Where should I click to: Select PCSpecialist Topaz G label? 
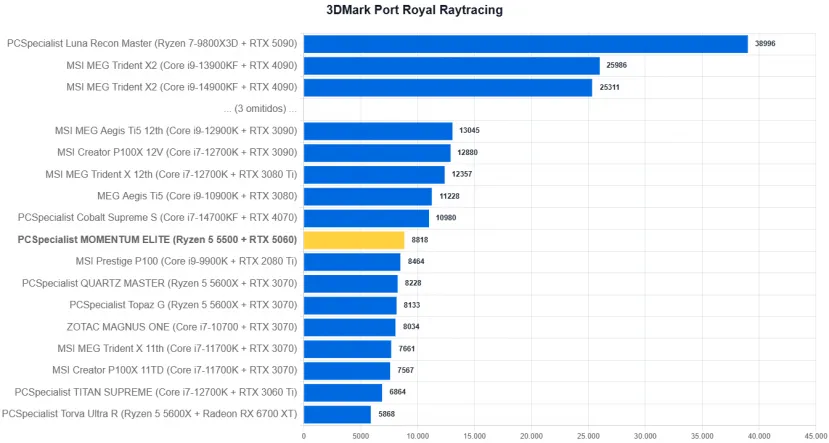point(183,305)
